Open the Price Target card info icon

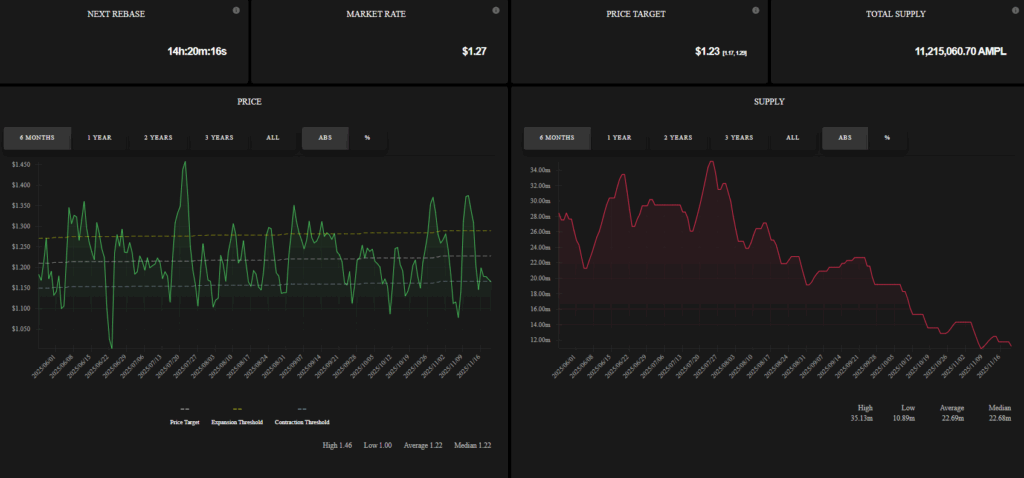pos(756,11)
